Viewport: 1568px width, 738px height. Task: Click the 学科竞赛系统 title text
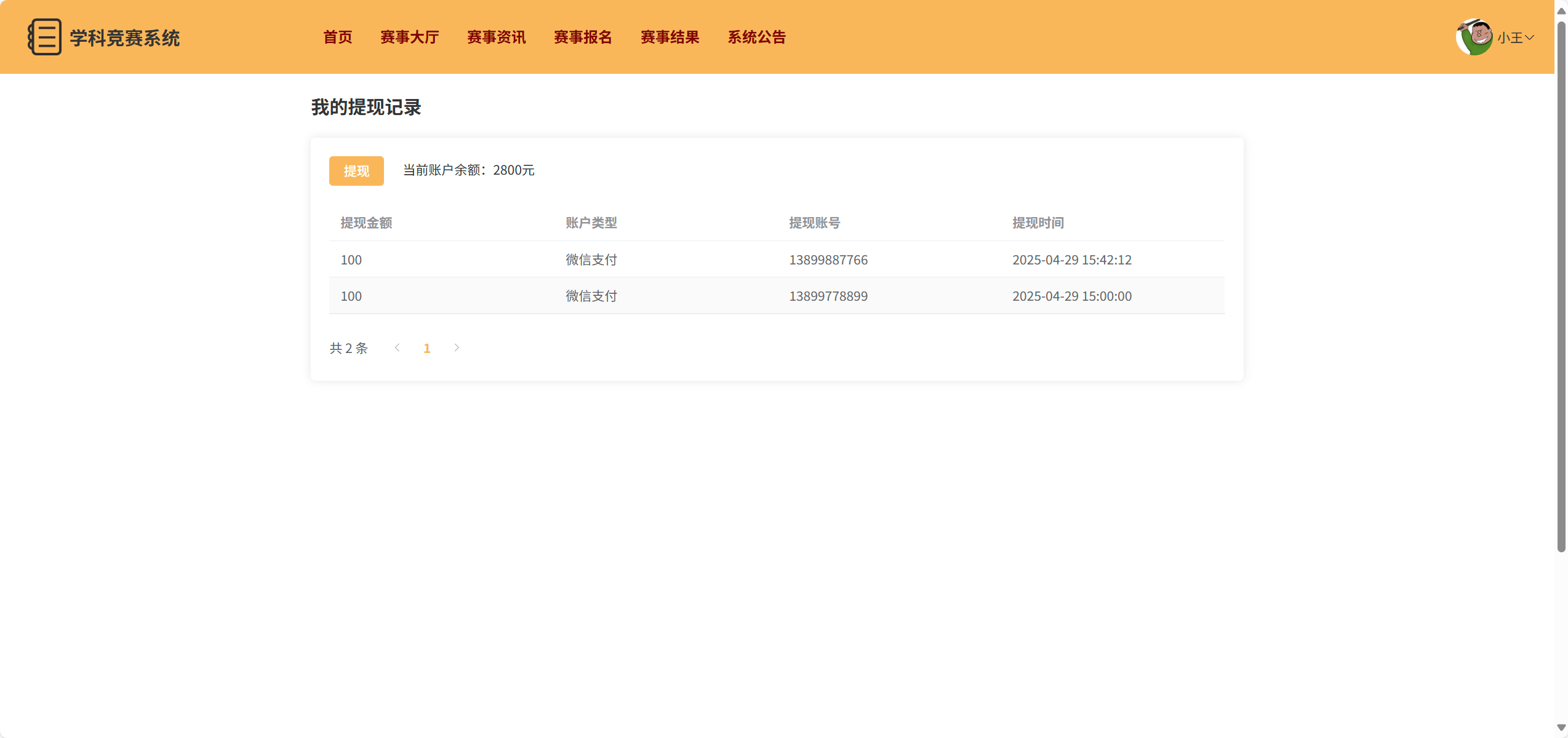[x=124, y=38]
